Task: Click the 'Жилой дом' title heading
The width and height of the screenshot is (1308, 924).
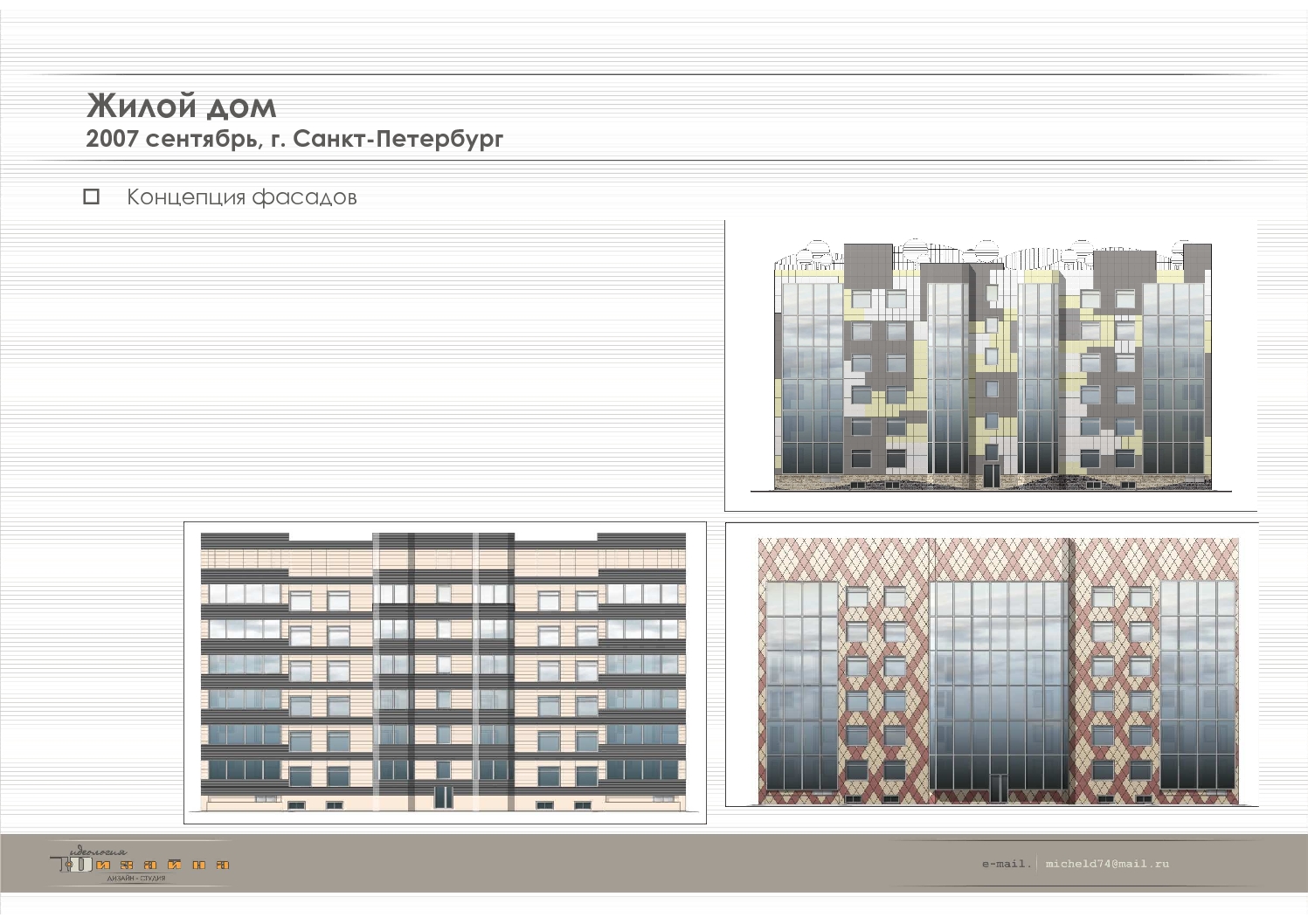Action: [181, 106]
